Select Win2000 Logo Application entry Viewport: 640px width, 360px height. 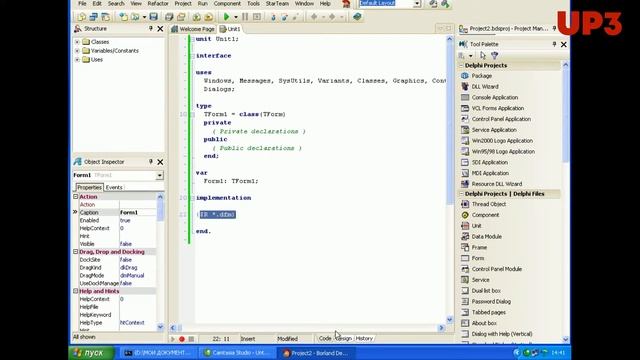pyautogui.click(x=502, y=141)
